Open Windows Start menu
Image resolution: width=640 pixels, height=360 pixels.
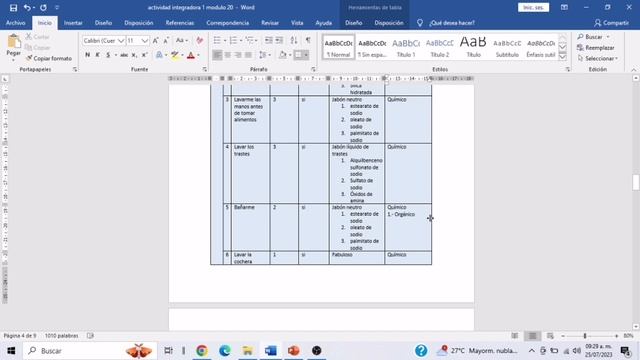[x=11, y=351]
